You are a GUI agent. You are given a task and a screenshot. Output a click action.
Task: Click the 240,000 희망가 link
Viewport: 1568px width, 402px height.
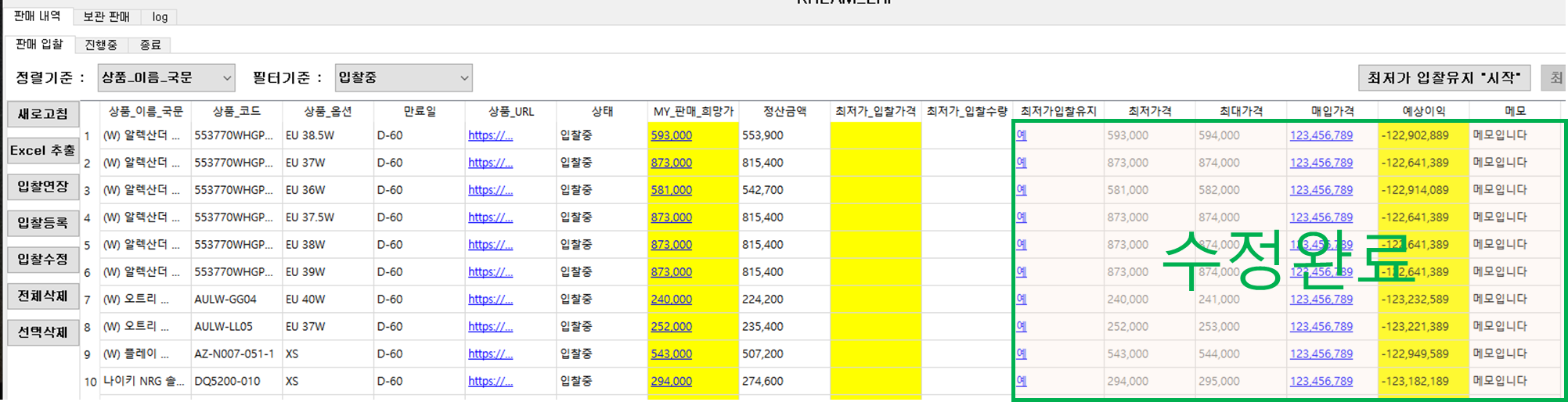coord(672,300)
